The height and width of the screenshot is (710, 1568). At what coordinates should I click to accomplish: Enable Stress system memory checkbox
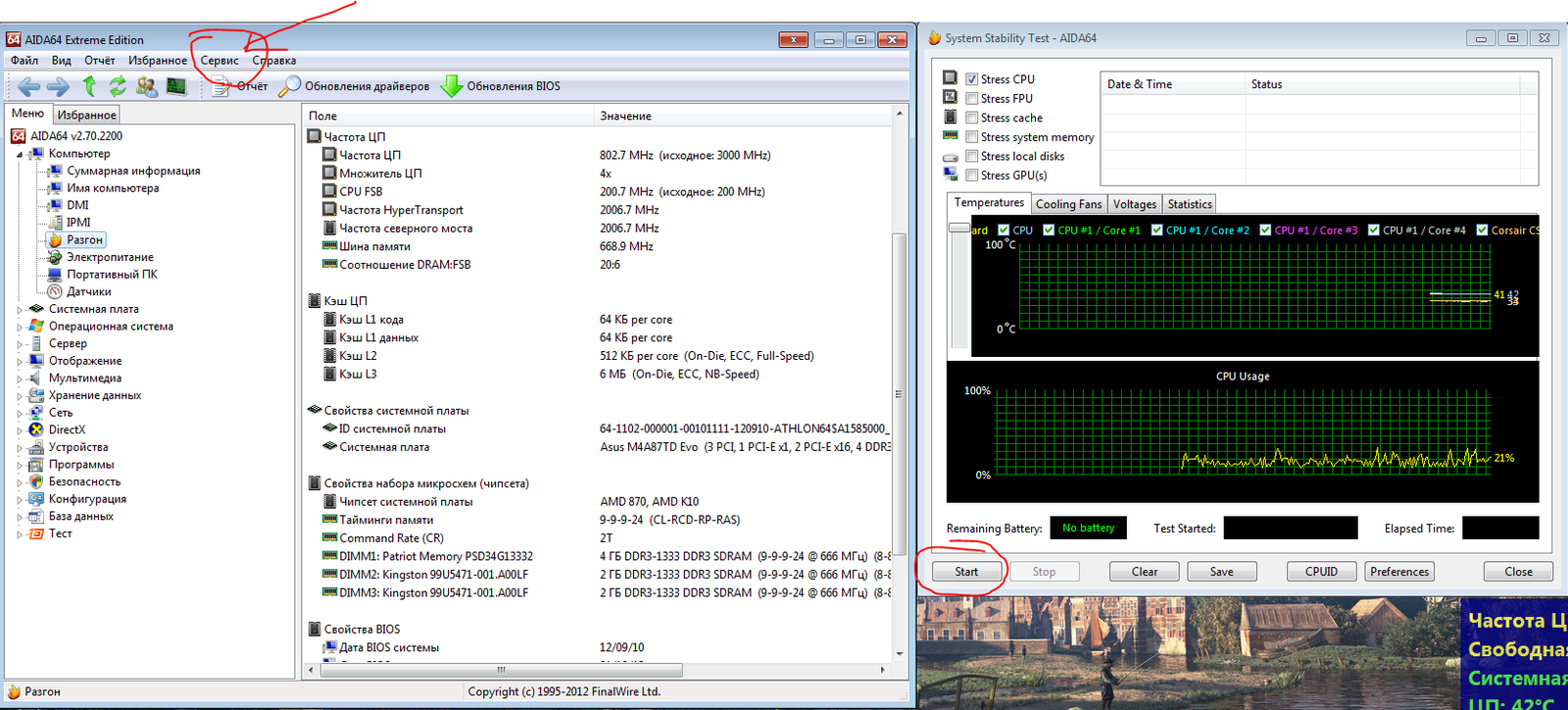[971, 137]
